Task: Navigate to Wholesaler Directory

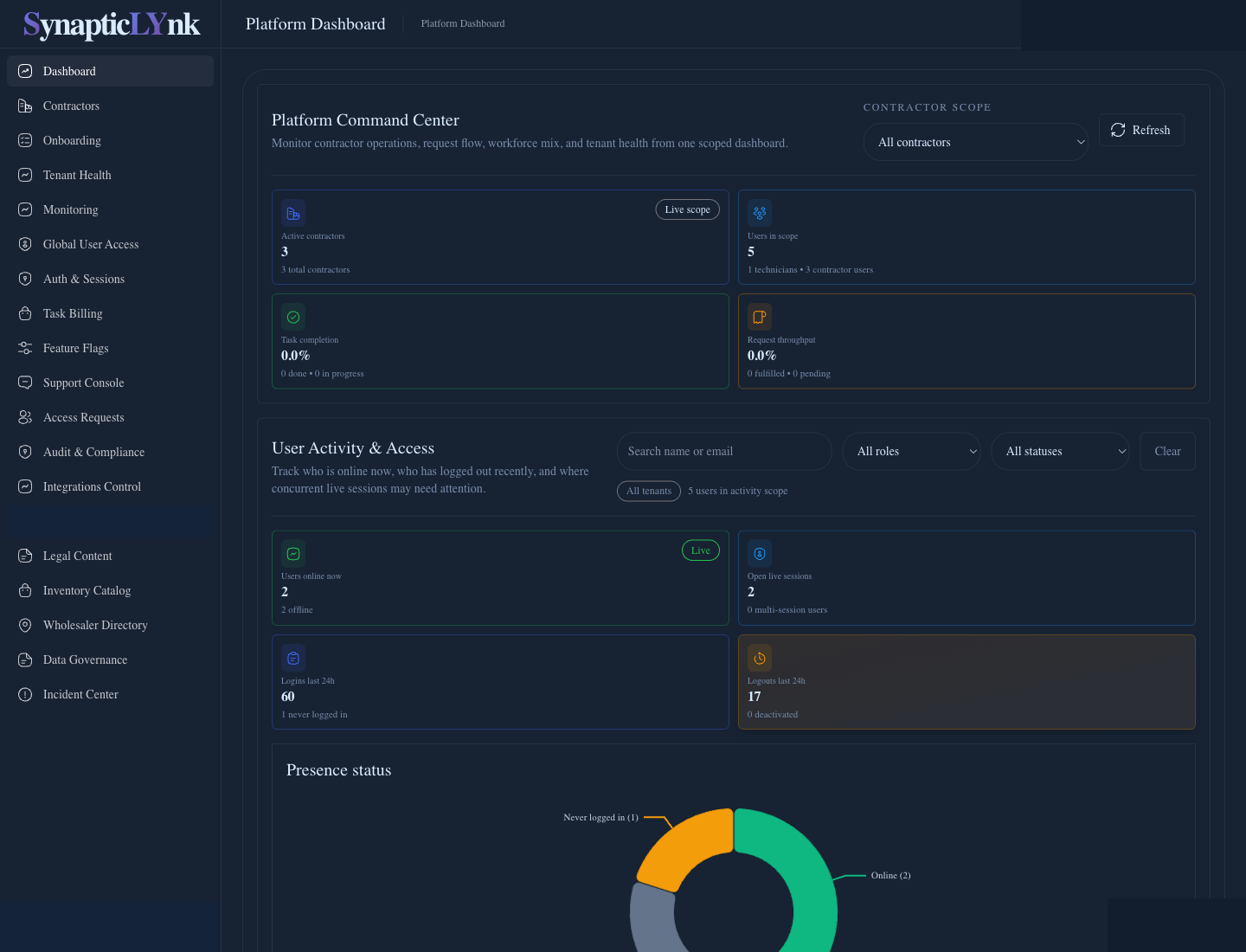Action: 110,625
